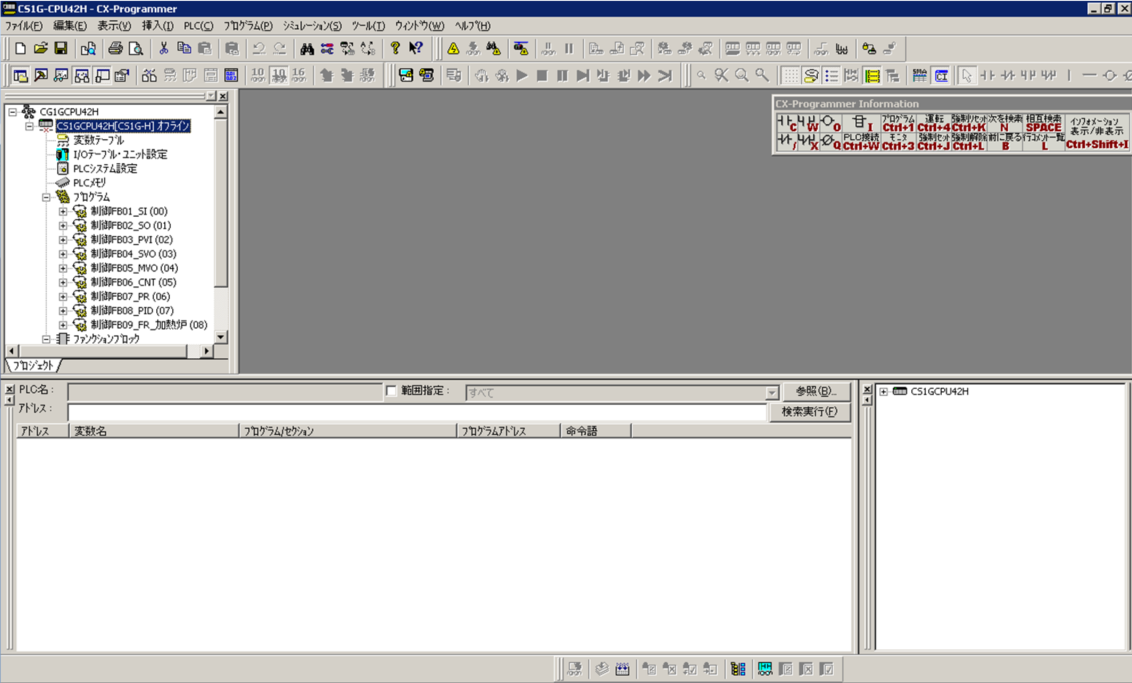This screenshot has width=1132, height=683.
Task: Open the シミュレーション(S) menu
Action: [x=311, y=26]
